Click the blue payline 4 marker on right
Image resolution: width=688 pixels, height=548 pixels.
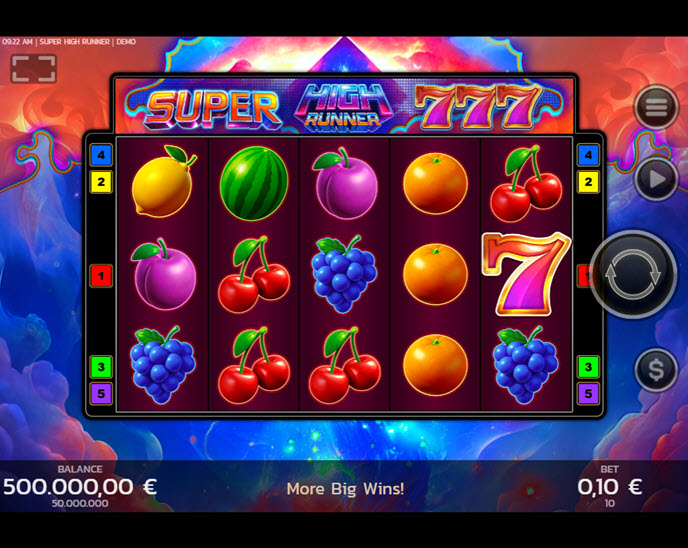coord(588,155)
